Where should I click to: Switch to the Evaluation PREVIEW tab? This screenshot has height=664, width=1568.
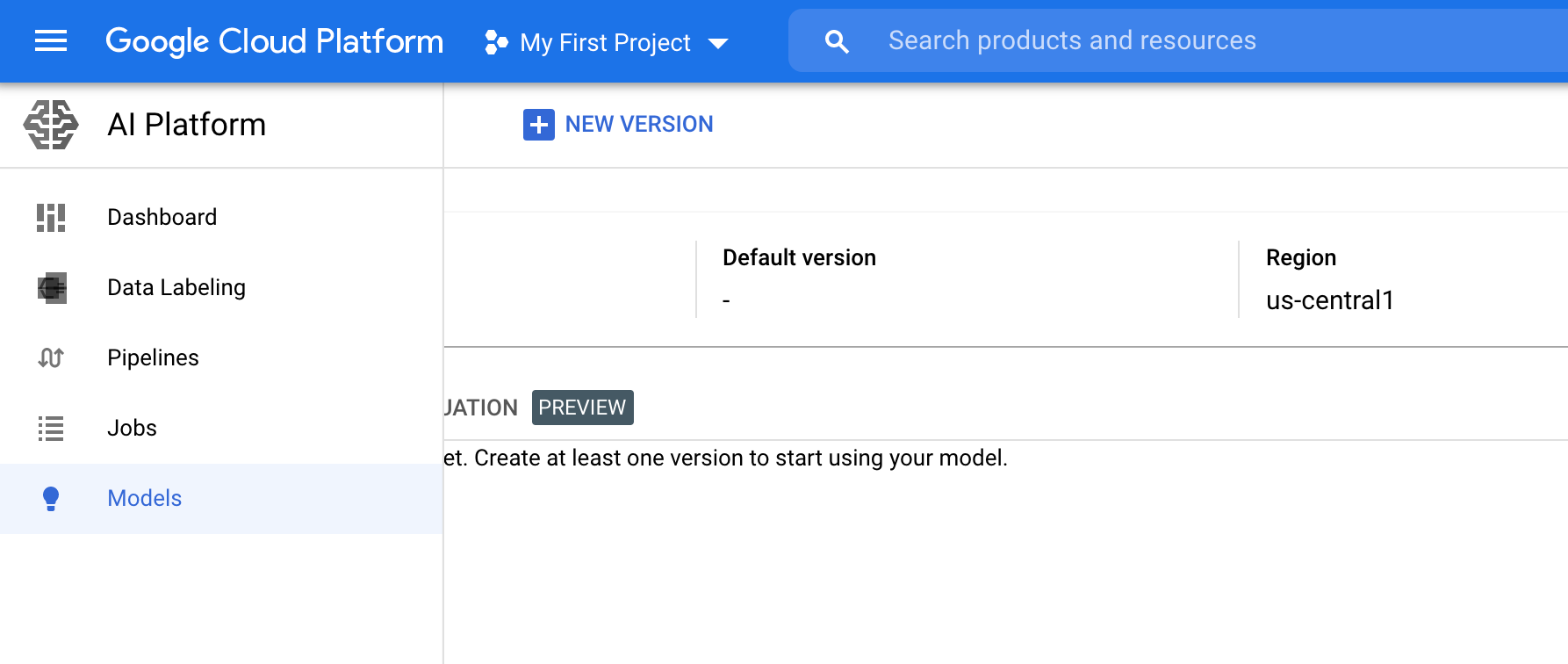click(x=537, y=408)
